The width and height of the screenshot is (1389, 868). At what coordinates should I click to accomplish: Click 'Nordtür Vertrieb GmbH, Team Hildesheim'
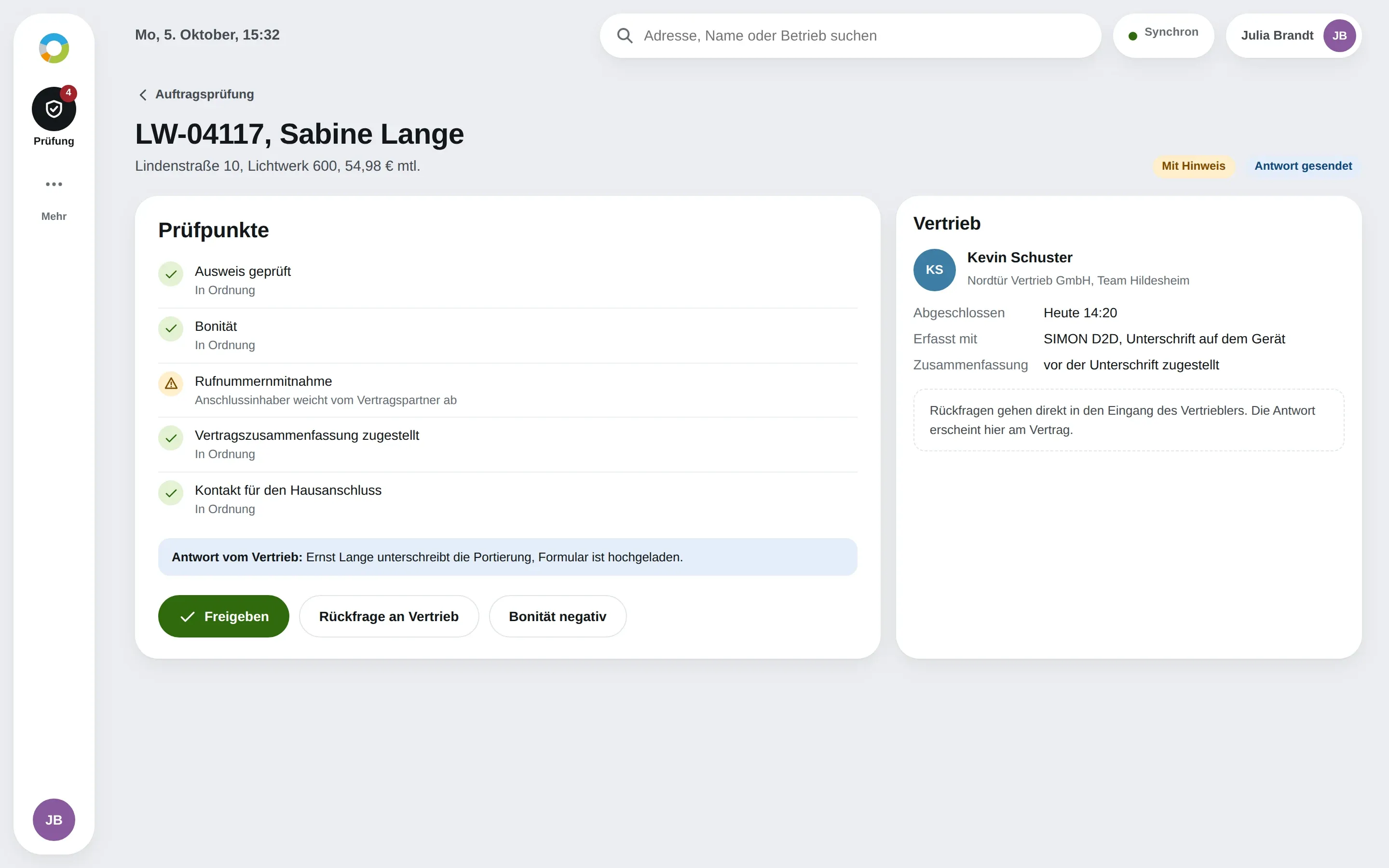pyautogui.click(x=1078, y=281)
